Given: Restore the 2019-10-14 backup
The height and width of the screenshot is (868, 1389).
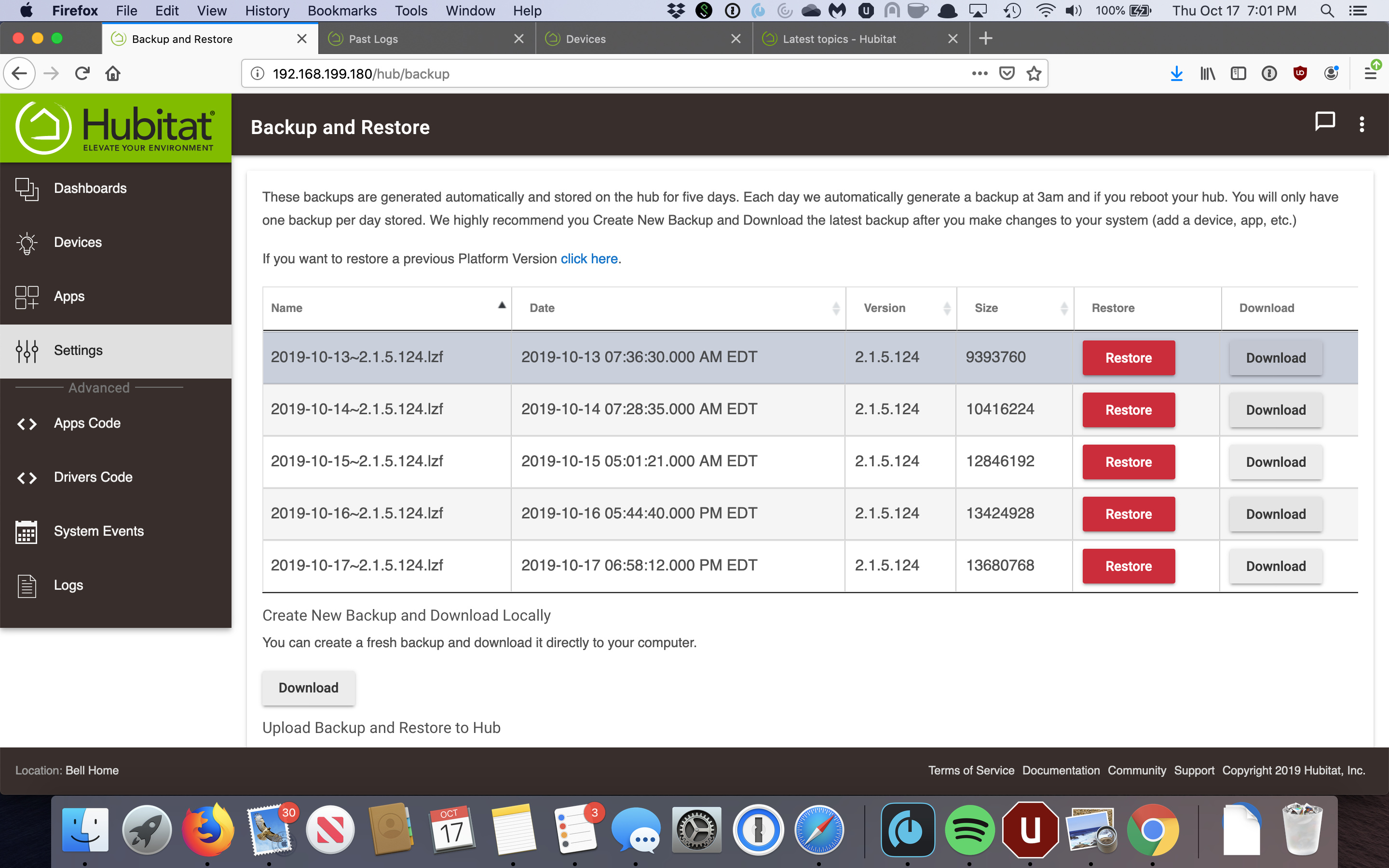Looking at the screenshot, I should [1129, 410].
